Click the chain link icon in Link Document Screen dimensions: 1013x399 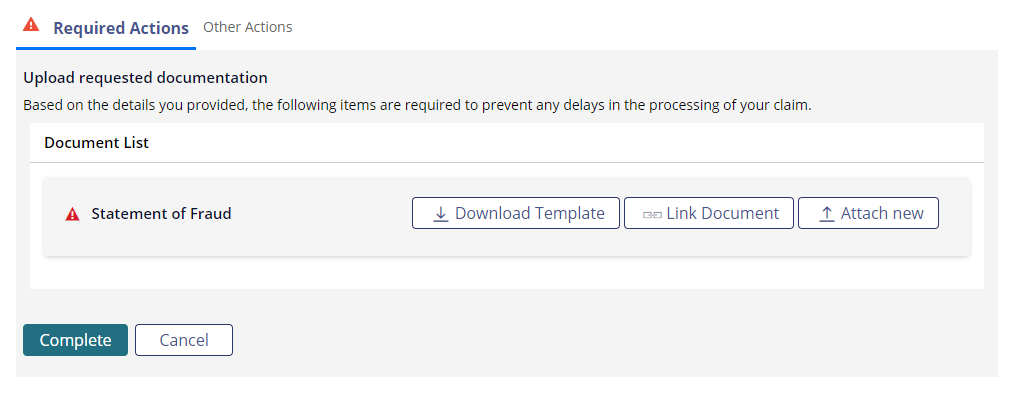pyautogui.click(x=652, y=214)
